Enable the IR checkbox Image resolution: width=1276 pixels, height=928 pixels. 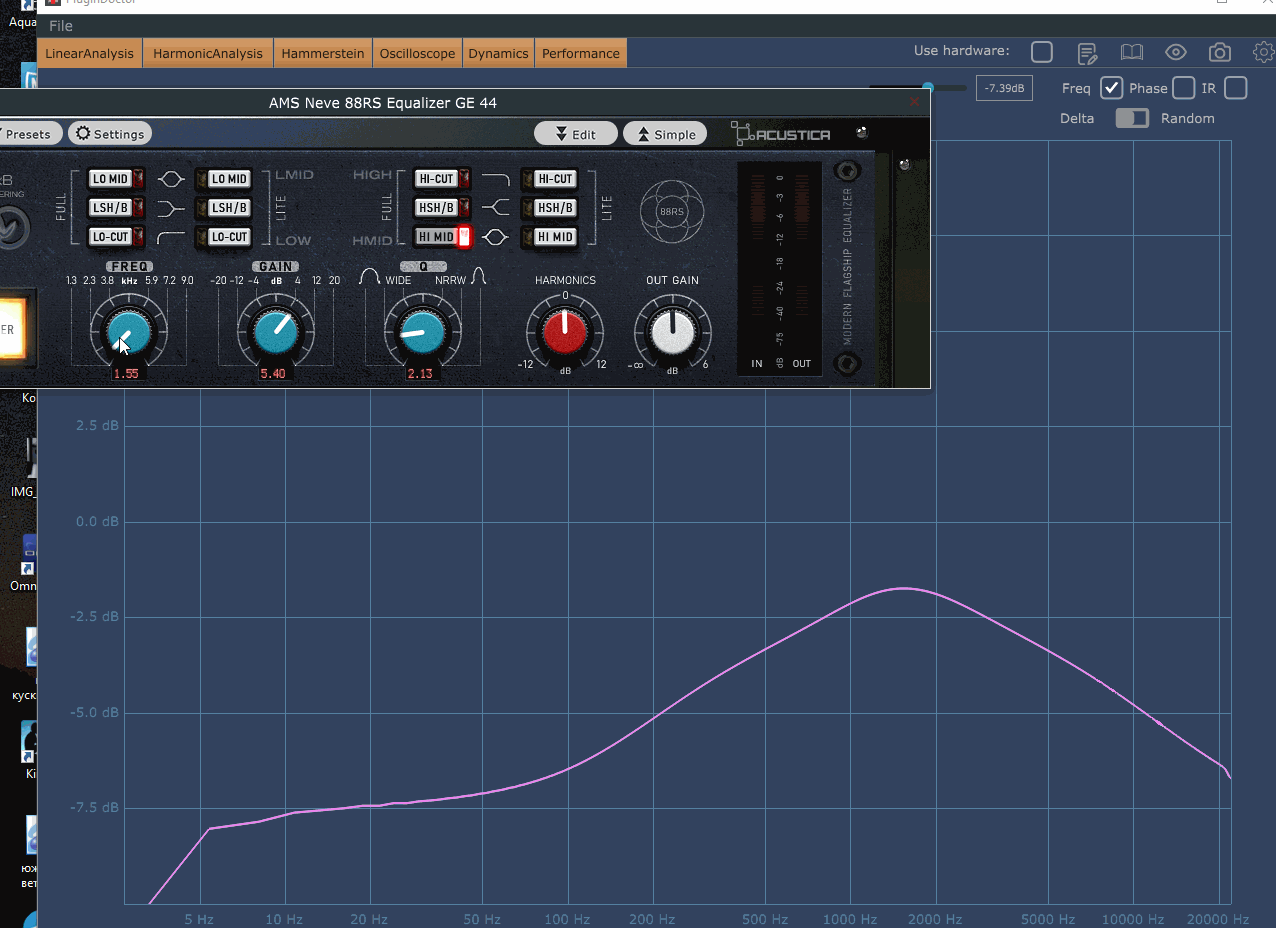tap(1236, 88)
